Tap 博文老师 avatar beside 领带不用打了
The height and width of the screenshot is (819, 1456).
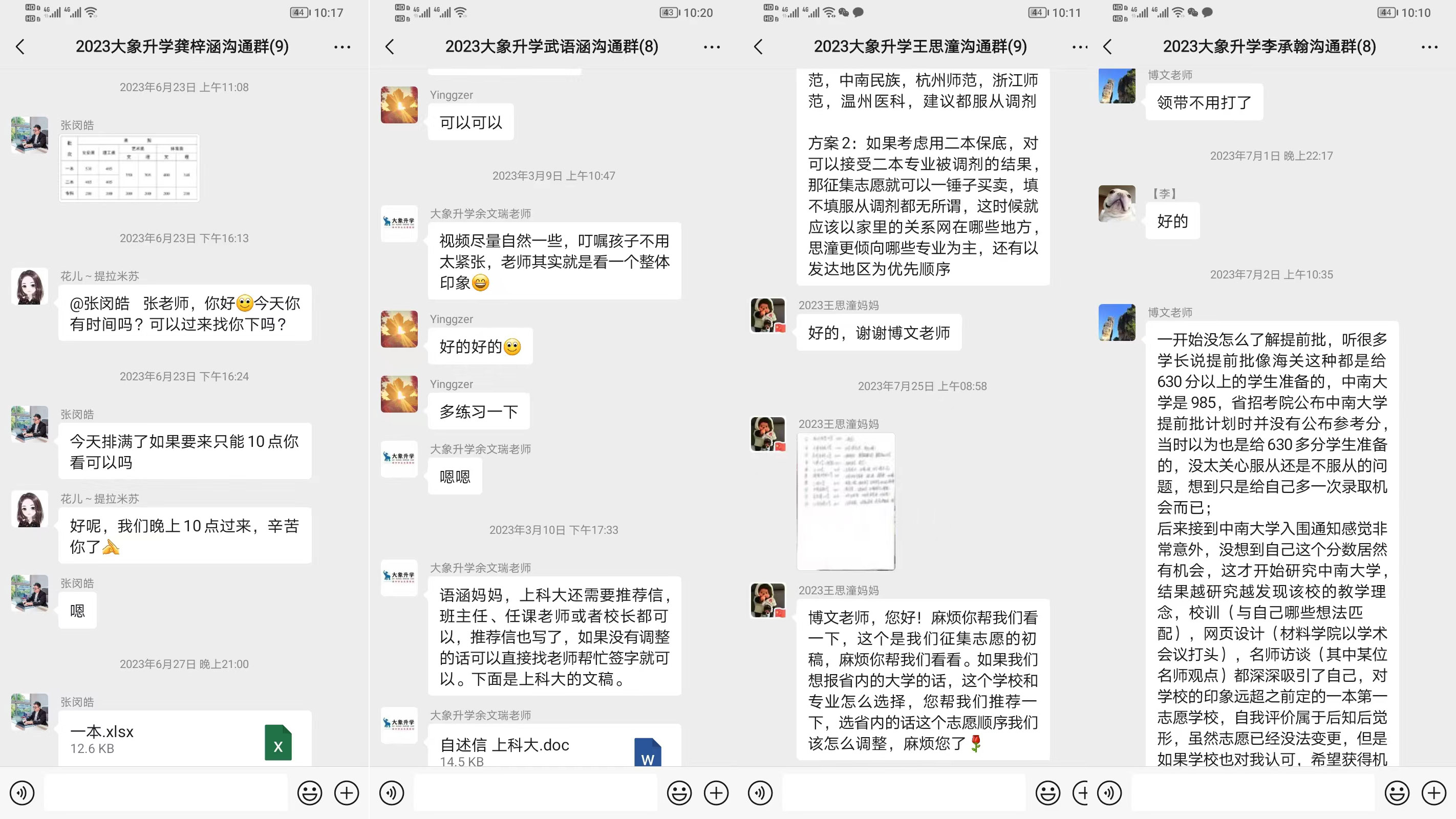(x=1117, y=86)
